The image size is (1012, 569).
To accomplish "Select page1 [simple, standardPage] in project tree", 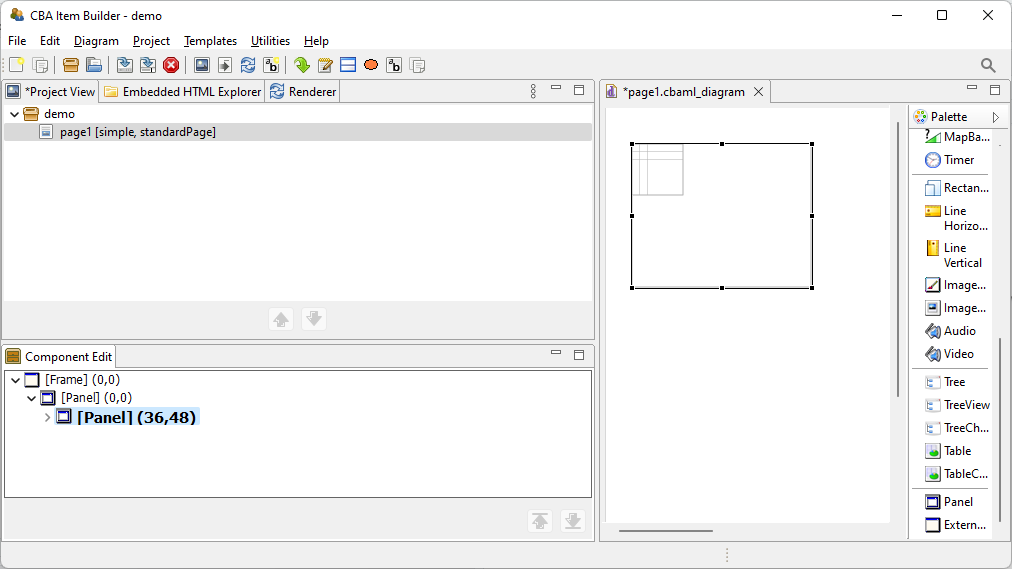I will pyautogui.click(x=137, y=132).
